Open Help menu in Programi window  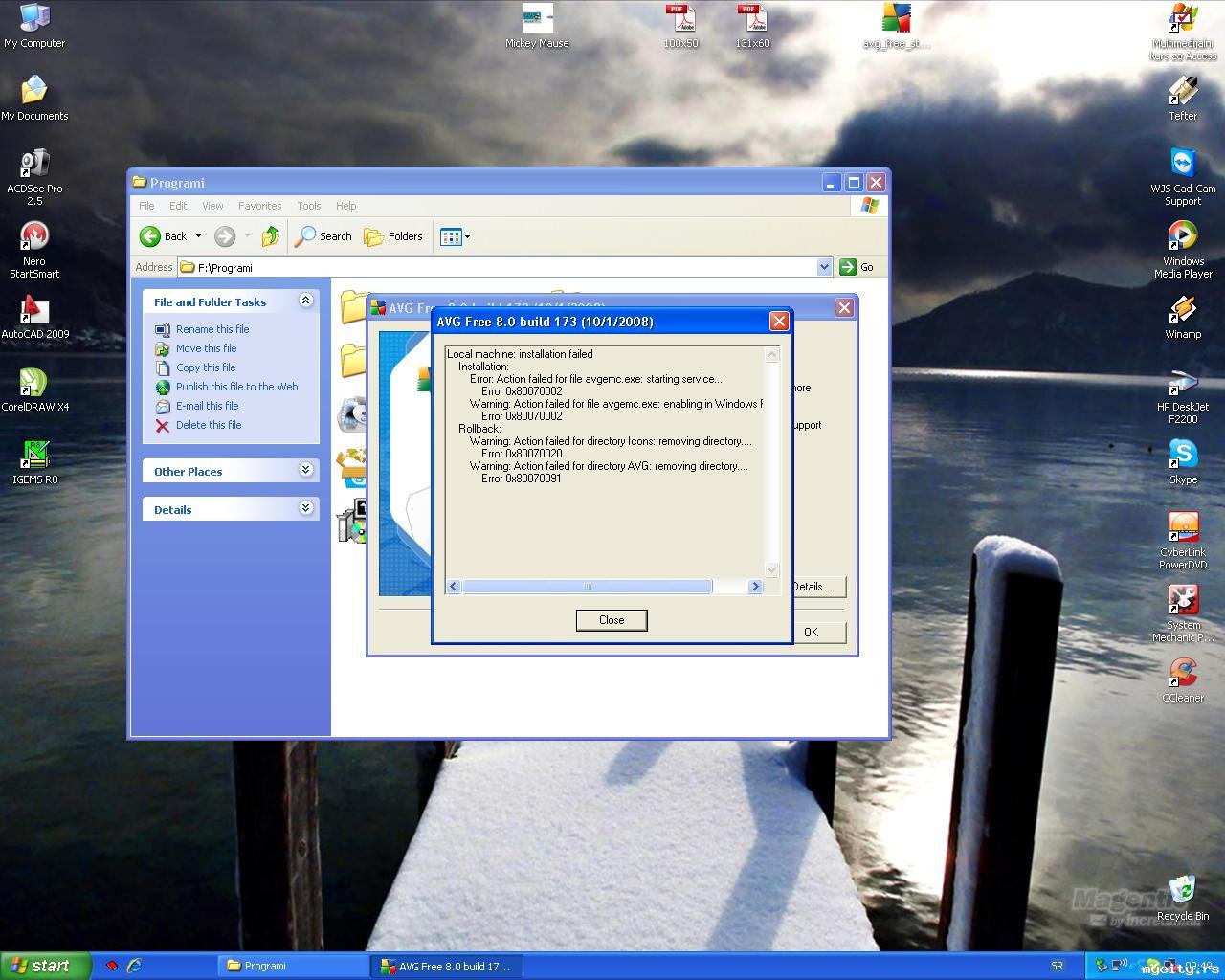345,206
